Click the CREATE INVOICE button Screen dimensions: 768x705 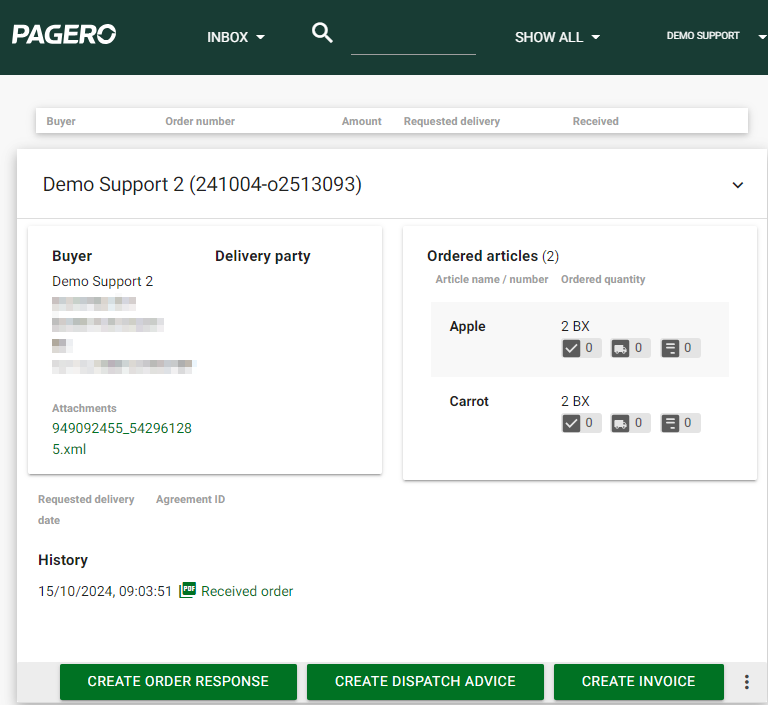[x=639, y=681]
